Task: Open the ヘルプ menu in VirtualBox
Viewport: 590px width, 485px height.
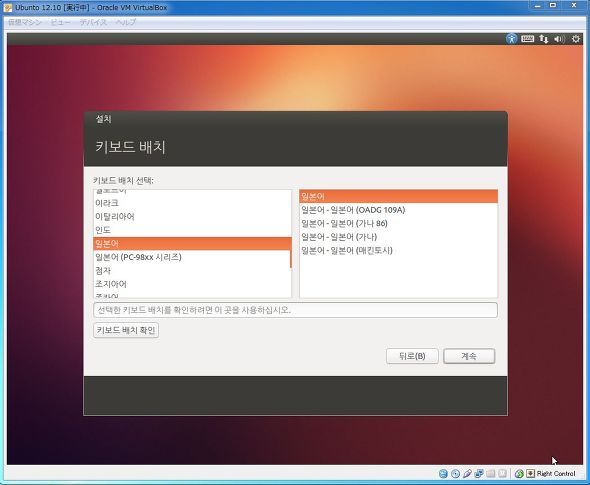Action: point(126,22)
